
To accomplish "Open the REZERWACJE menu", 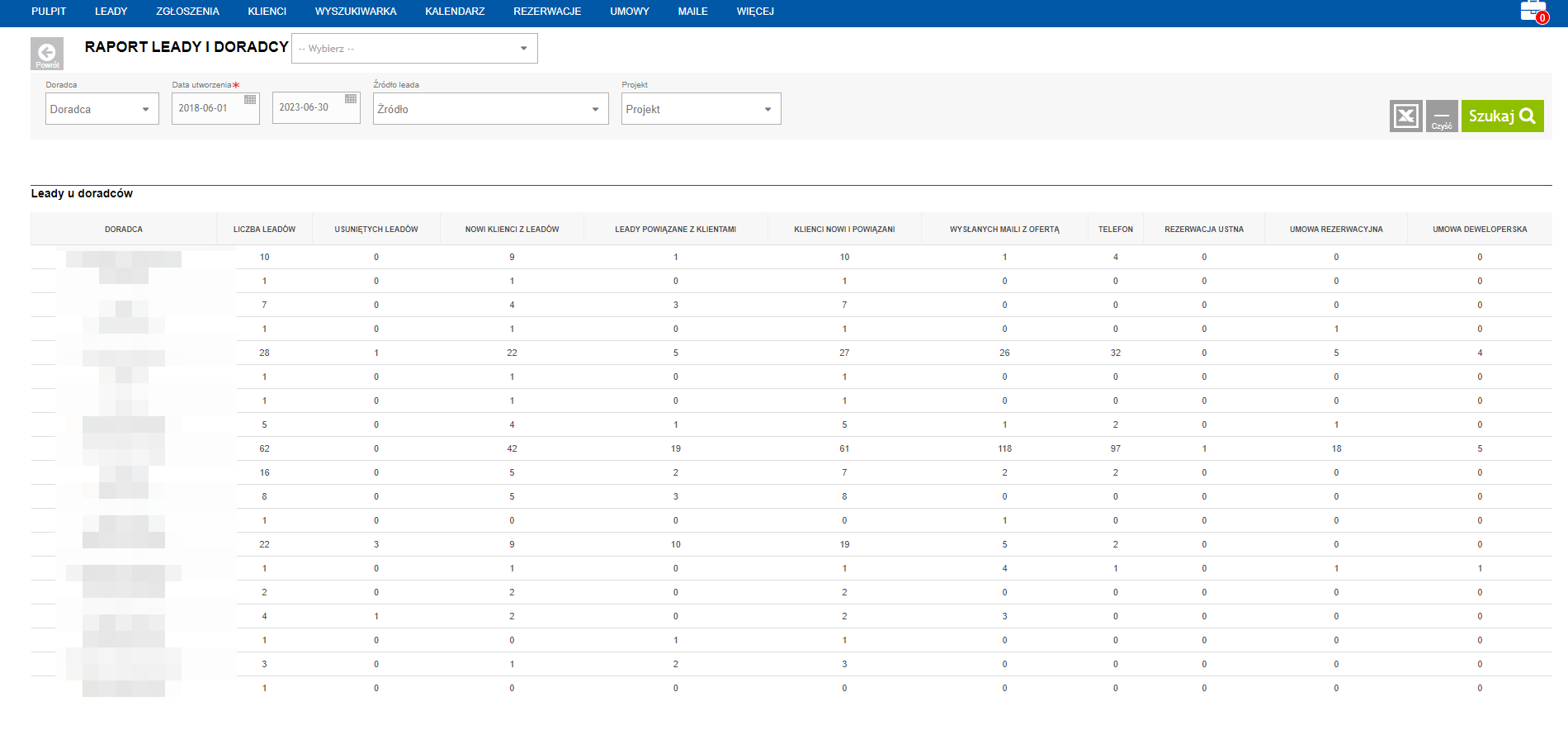I will tap(547, 12).
